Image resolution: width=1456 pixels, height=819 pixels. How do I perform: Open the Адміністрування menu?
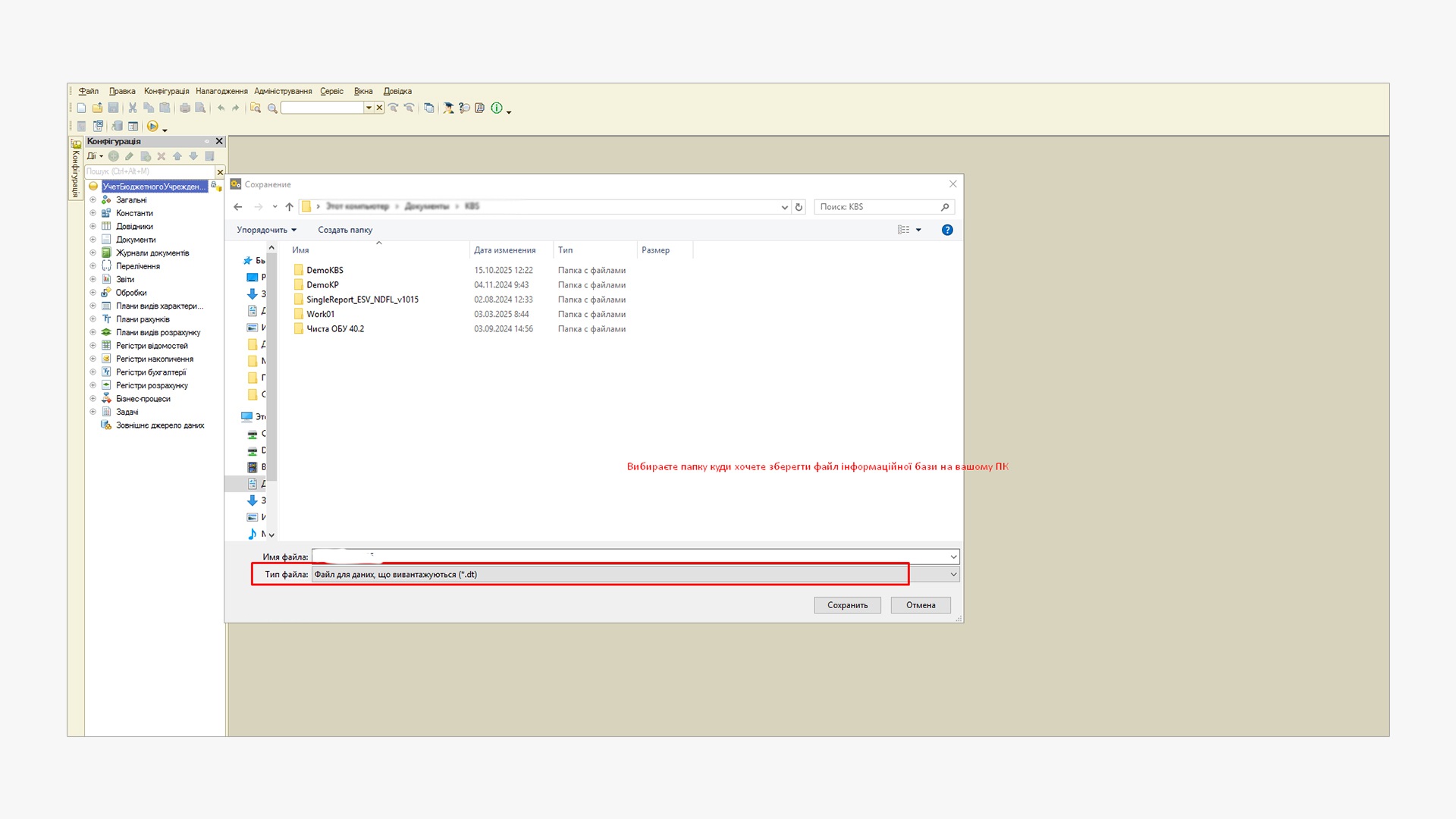point(283,91)
